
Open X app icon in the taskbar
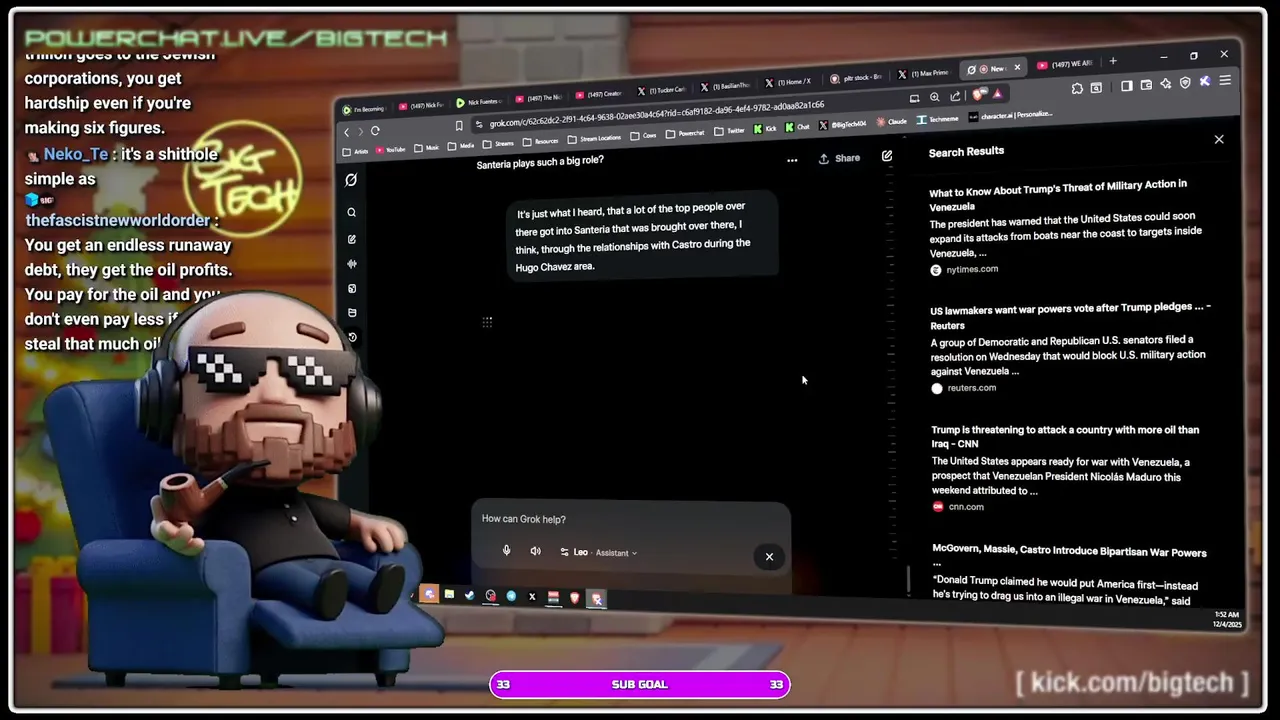(x=532, y=597)
